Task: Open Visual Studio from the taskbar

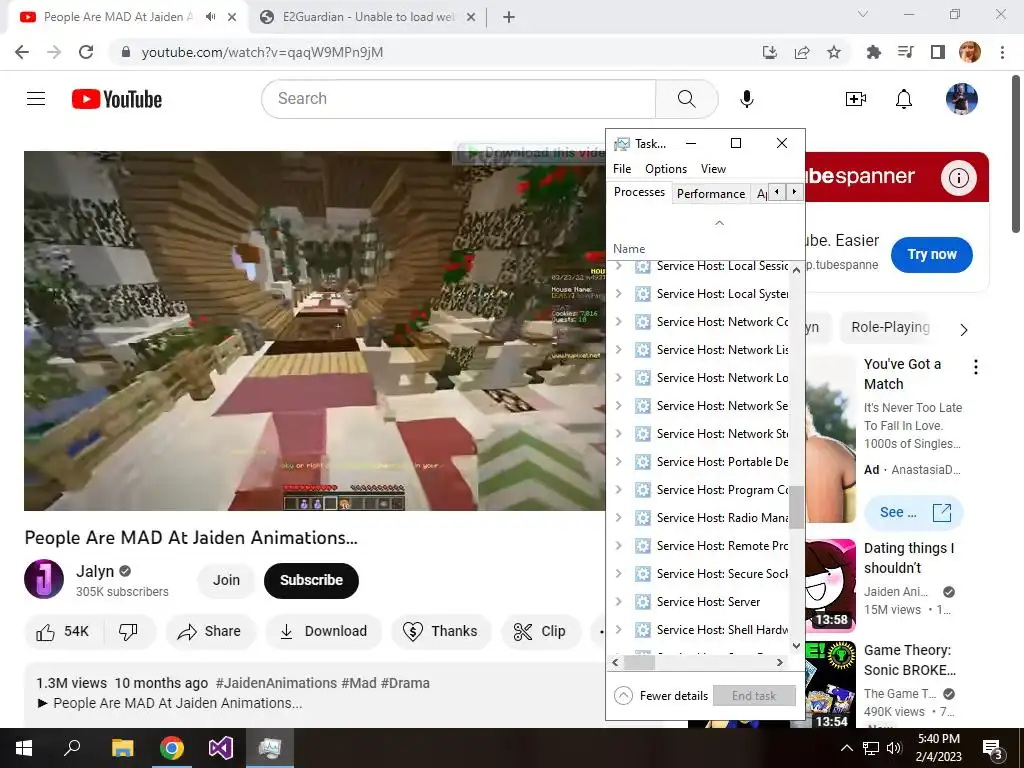Action: pyautogui.click(x=221, y=748)
